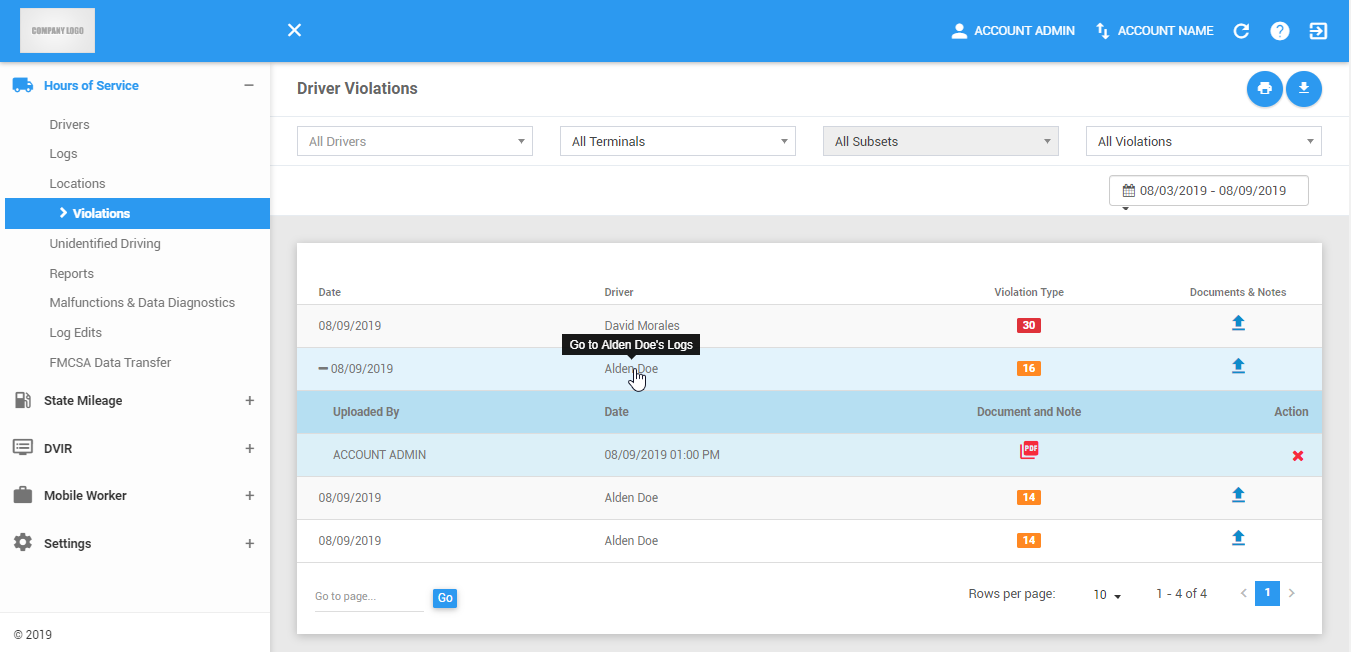Print the Driver Violations report
This screenshot has width=1351, height=652.
coord(1264,89)
